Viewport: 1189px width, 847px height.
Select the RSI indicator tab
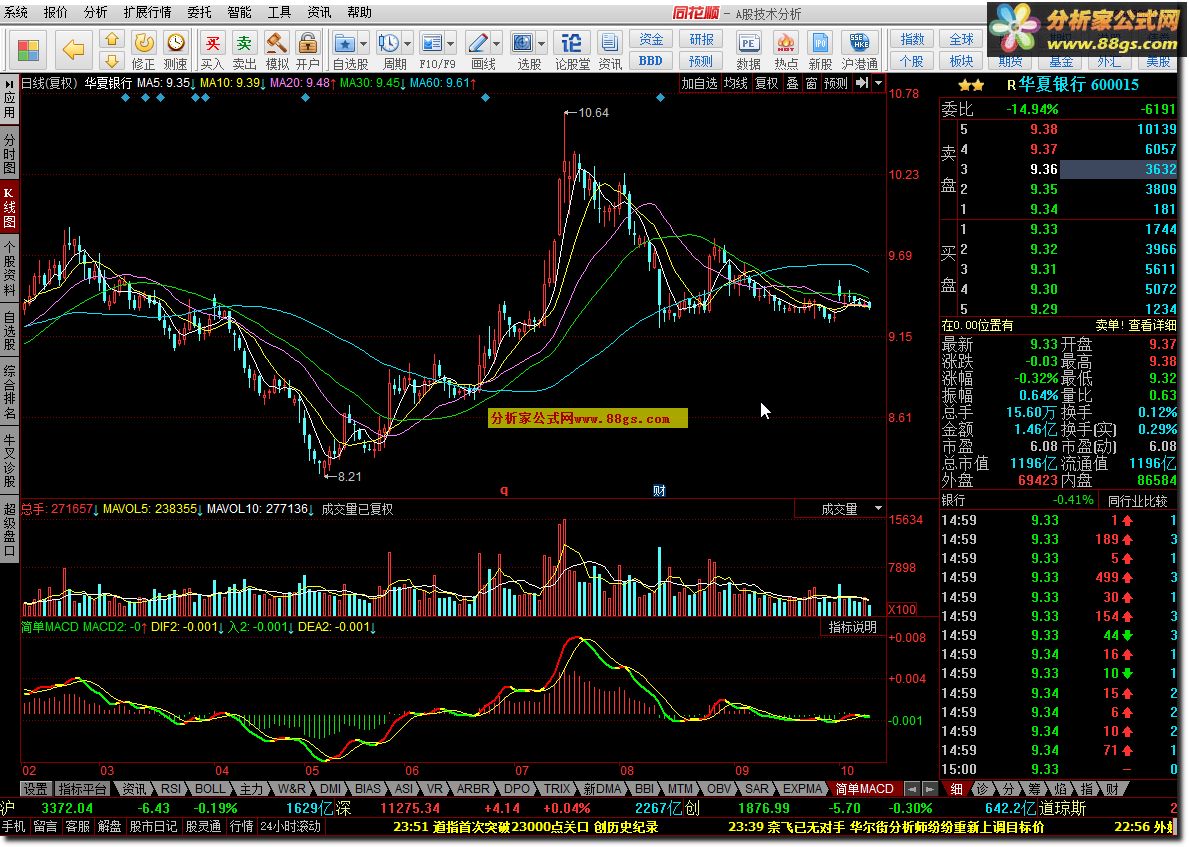[170, 789]
